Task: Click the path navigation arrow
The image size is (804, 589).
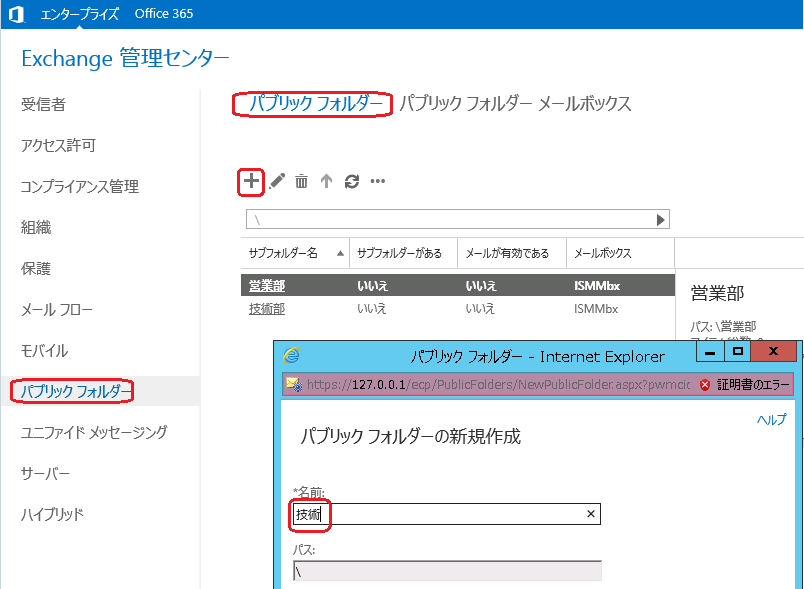Action: pos(660,220)
